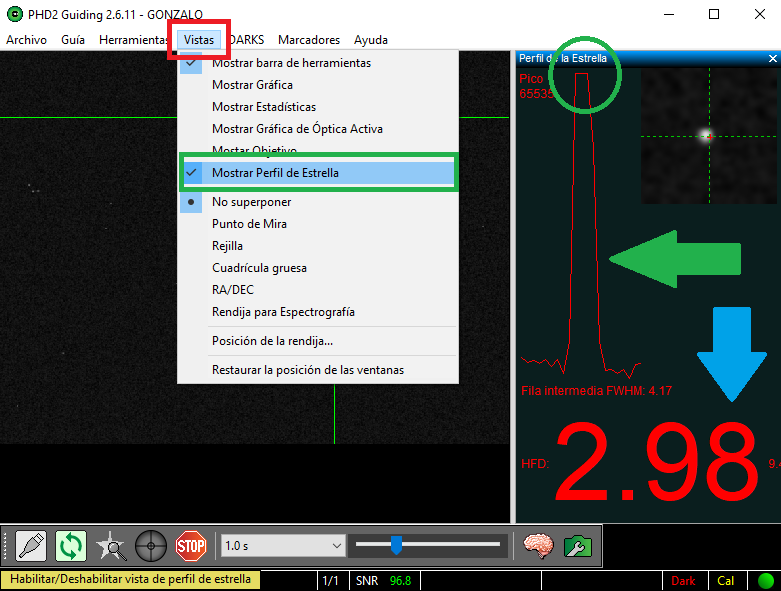Begin guiding with the crosshair icon

[151, 546]
